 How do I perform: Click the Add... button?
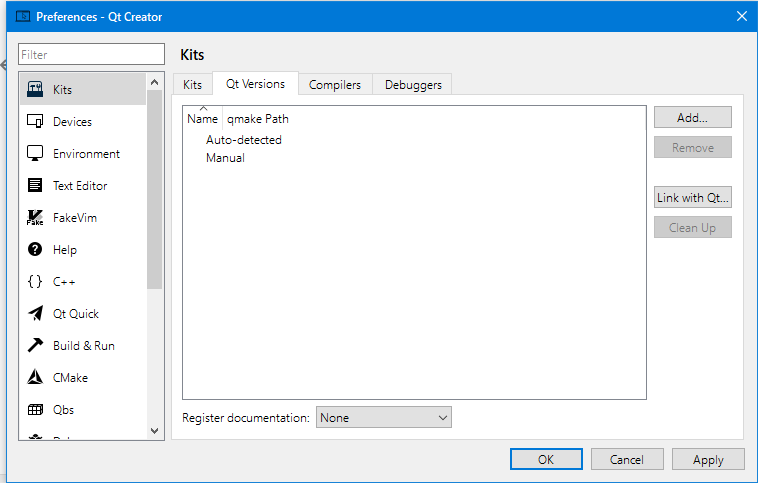[692, 117]
